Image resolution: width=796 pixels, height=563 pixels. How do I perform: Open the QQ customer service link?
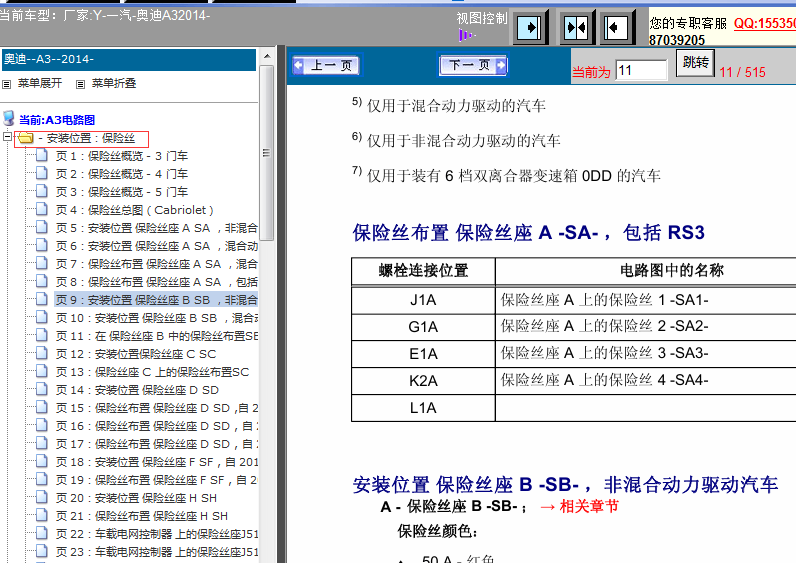[765, 23]
